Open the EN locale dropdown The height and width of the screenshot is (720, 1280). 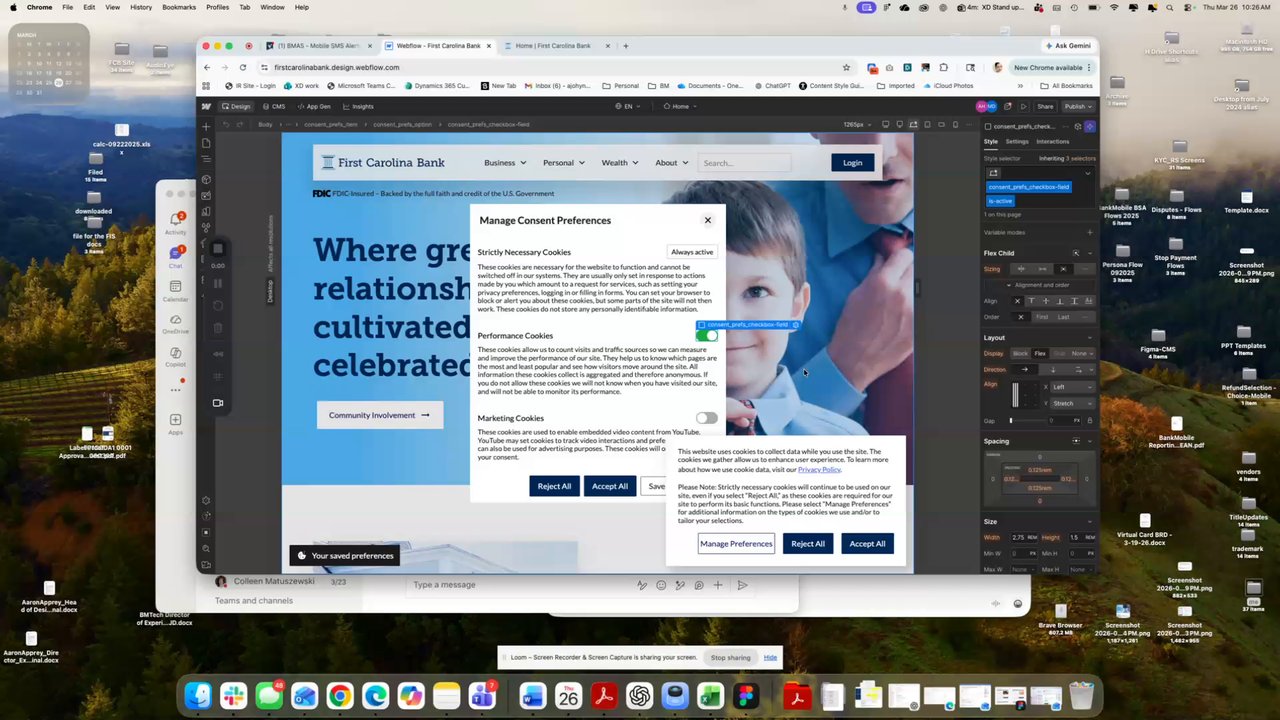(x=626, y=106)
